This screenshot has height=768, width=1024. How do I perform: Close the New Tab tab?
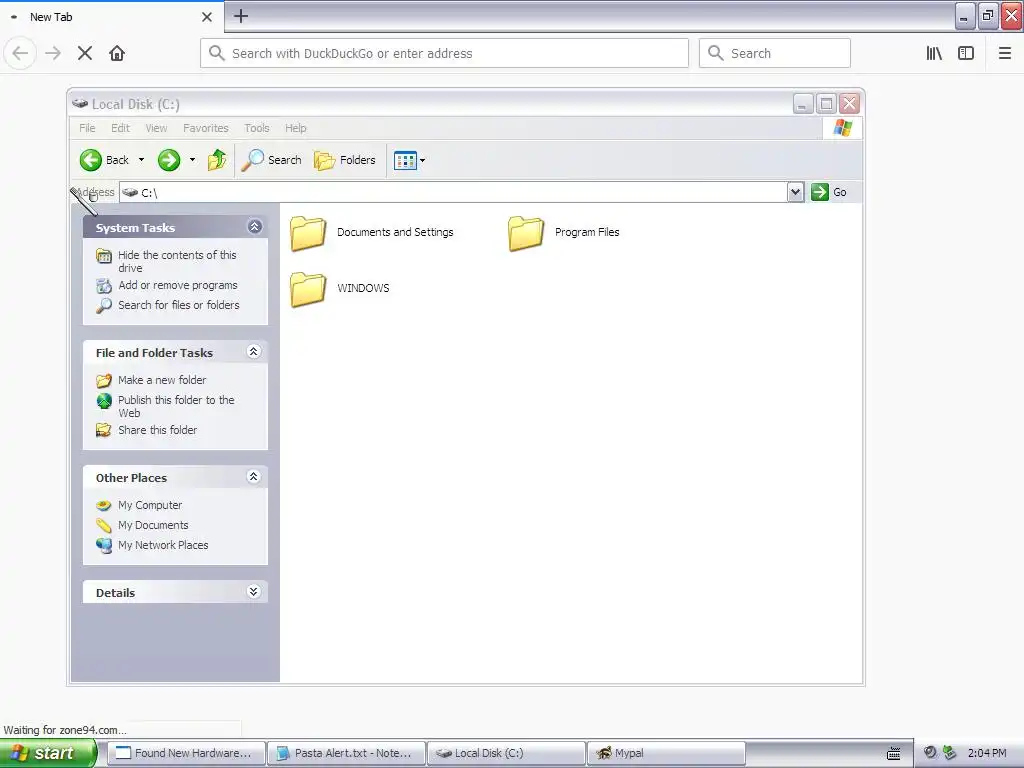click(x=207, y=17)
